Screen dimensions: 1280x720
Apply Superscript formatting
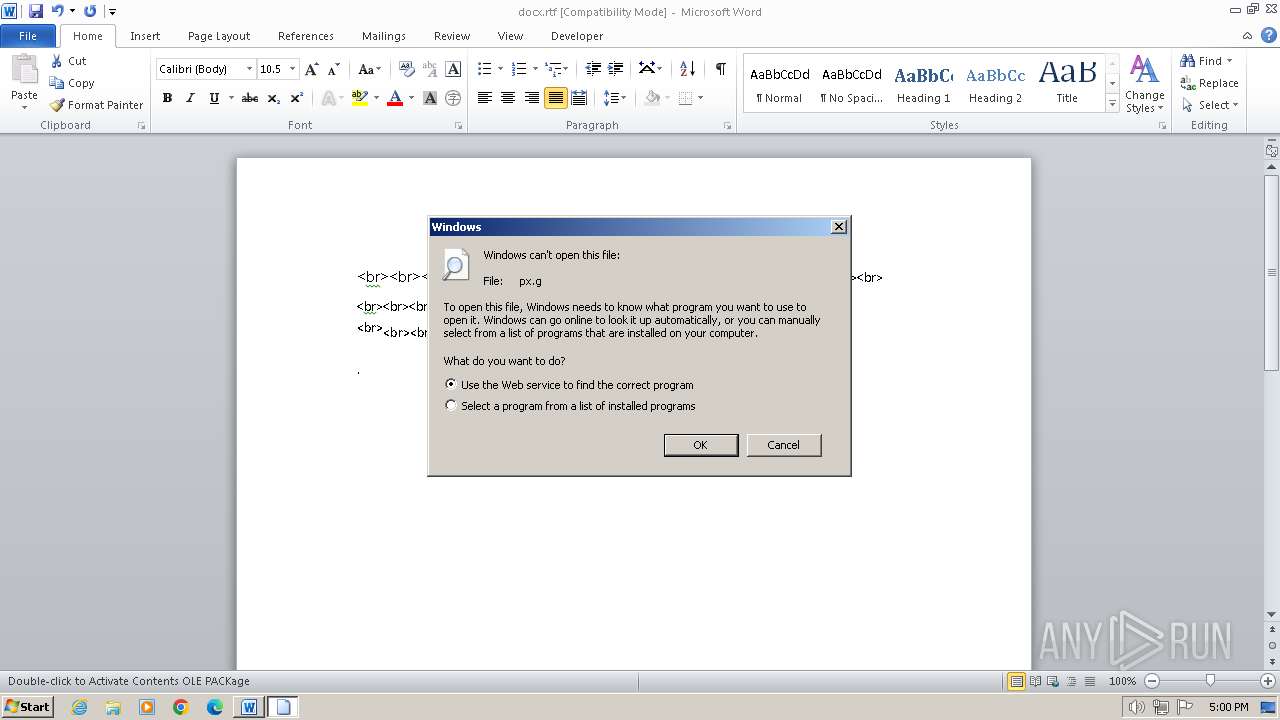click(297, 98)
